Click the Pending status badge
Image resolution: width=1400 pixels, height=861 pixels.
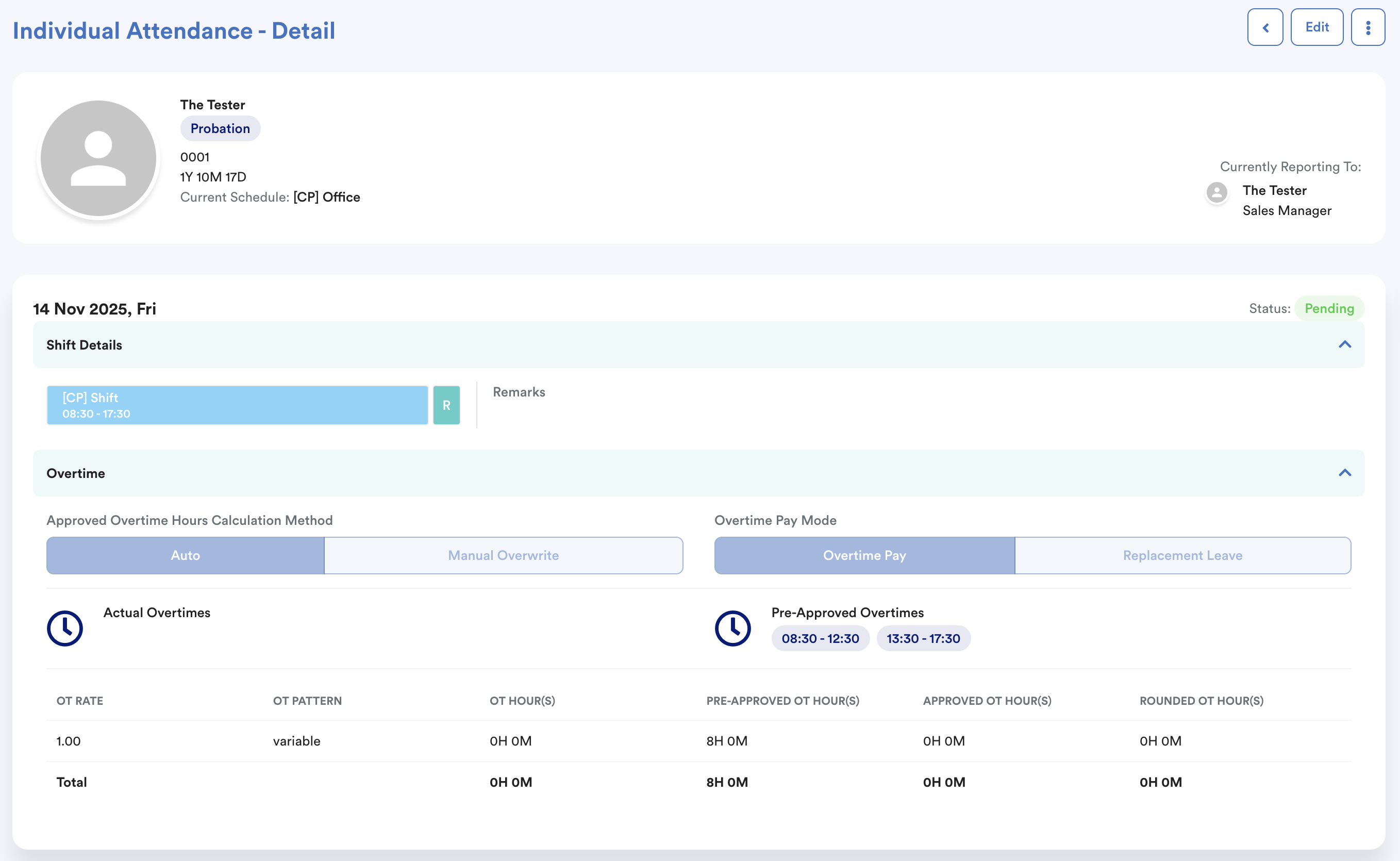click(x=1329, y=309)
